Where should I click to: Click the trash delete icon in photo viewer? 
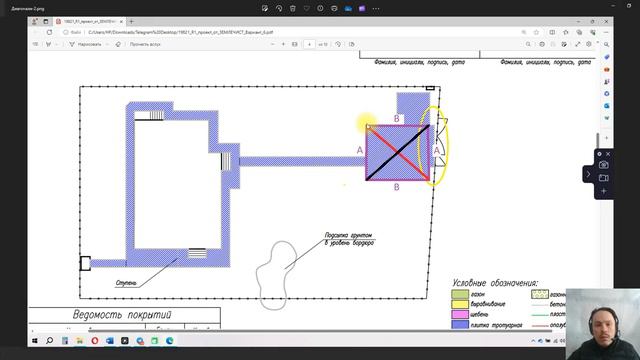pyautogui.click(x=293, y=8)
